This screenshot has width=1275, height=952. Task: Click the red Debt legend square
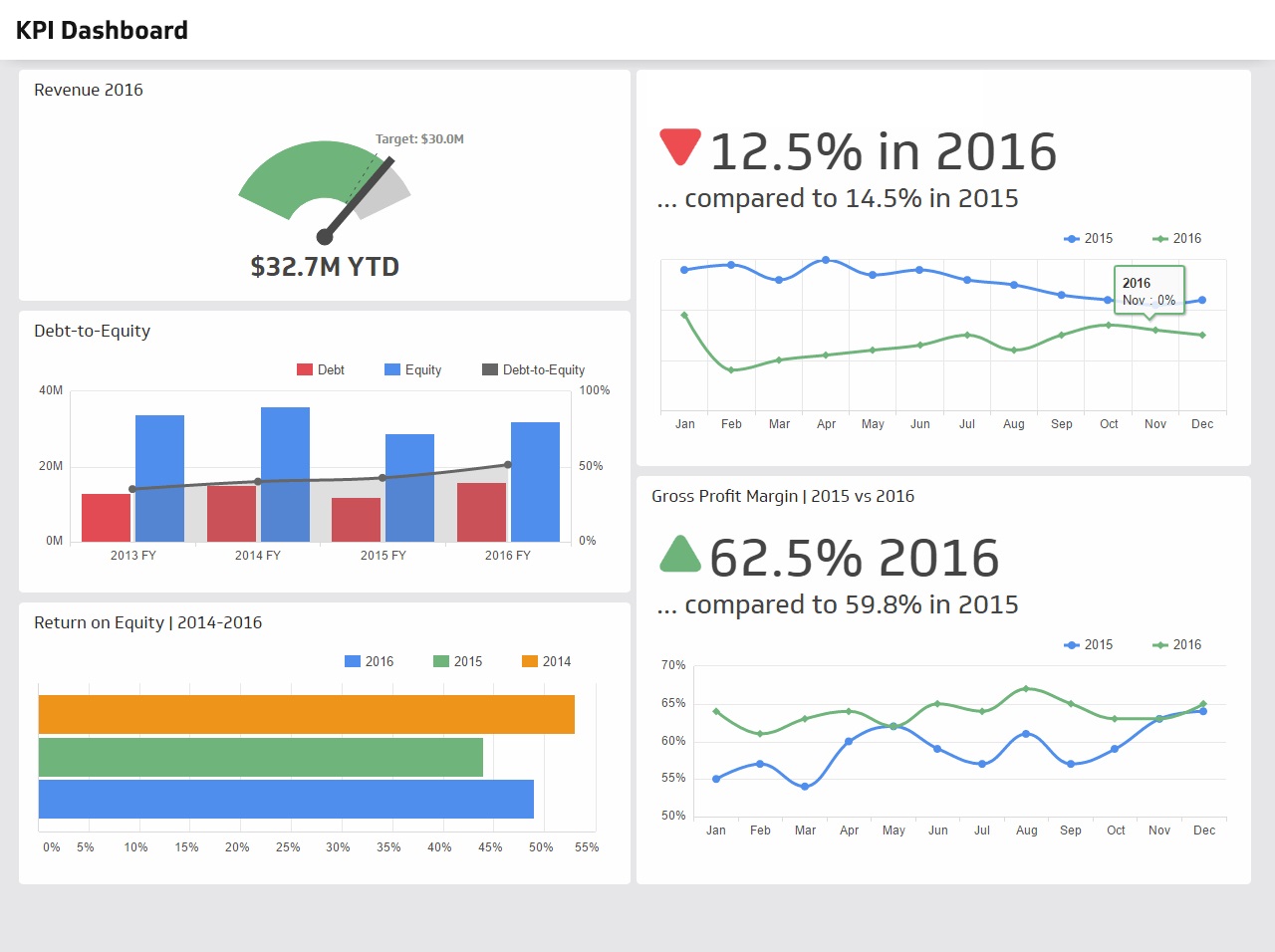pos(305,369)
